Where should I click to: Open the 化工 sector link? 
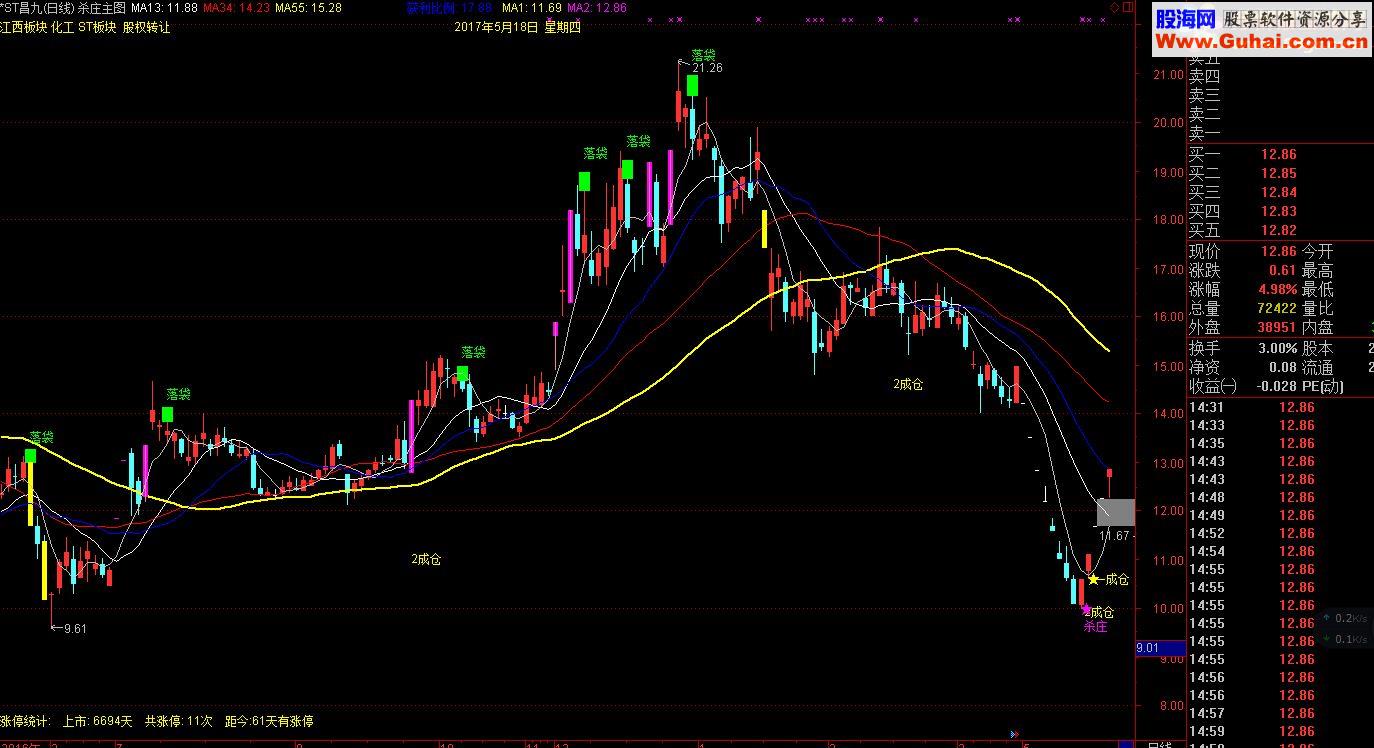pos(62,28)
